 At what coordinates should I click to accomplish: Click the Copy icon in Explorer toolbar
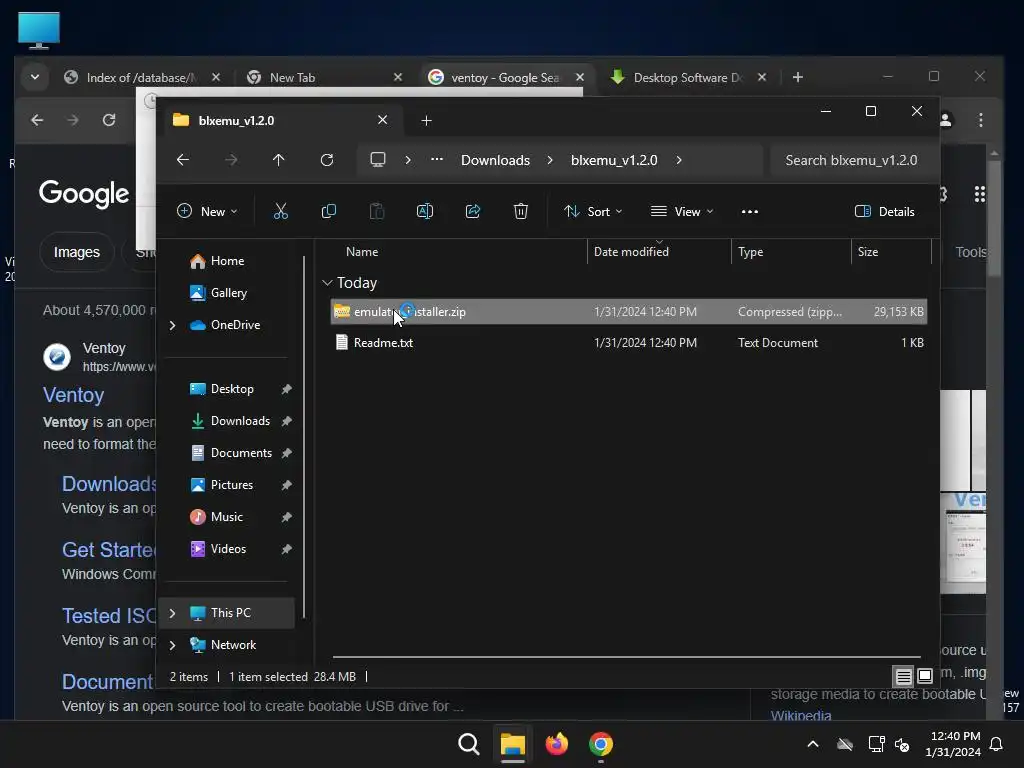[x=328, y=212]
